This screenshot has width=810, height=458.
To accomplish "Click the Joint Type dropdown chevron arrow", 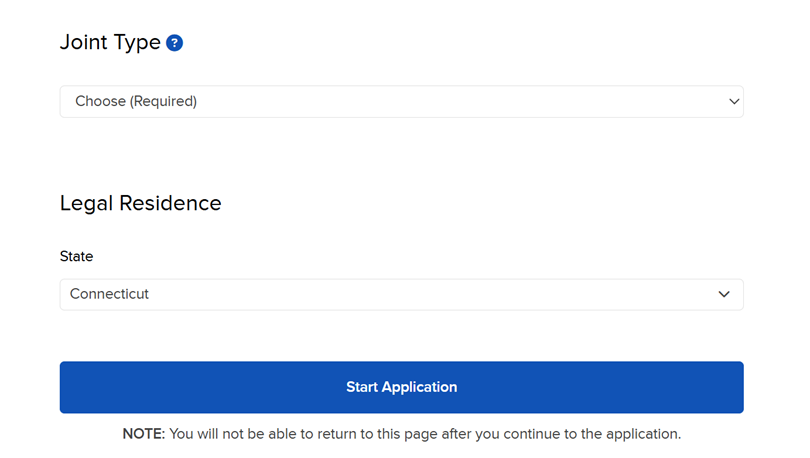I will pyautogui.click(x=734, y=101).
